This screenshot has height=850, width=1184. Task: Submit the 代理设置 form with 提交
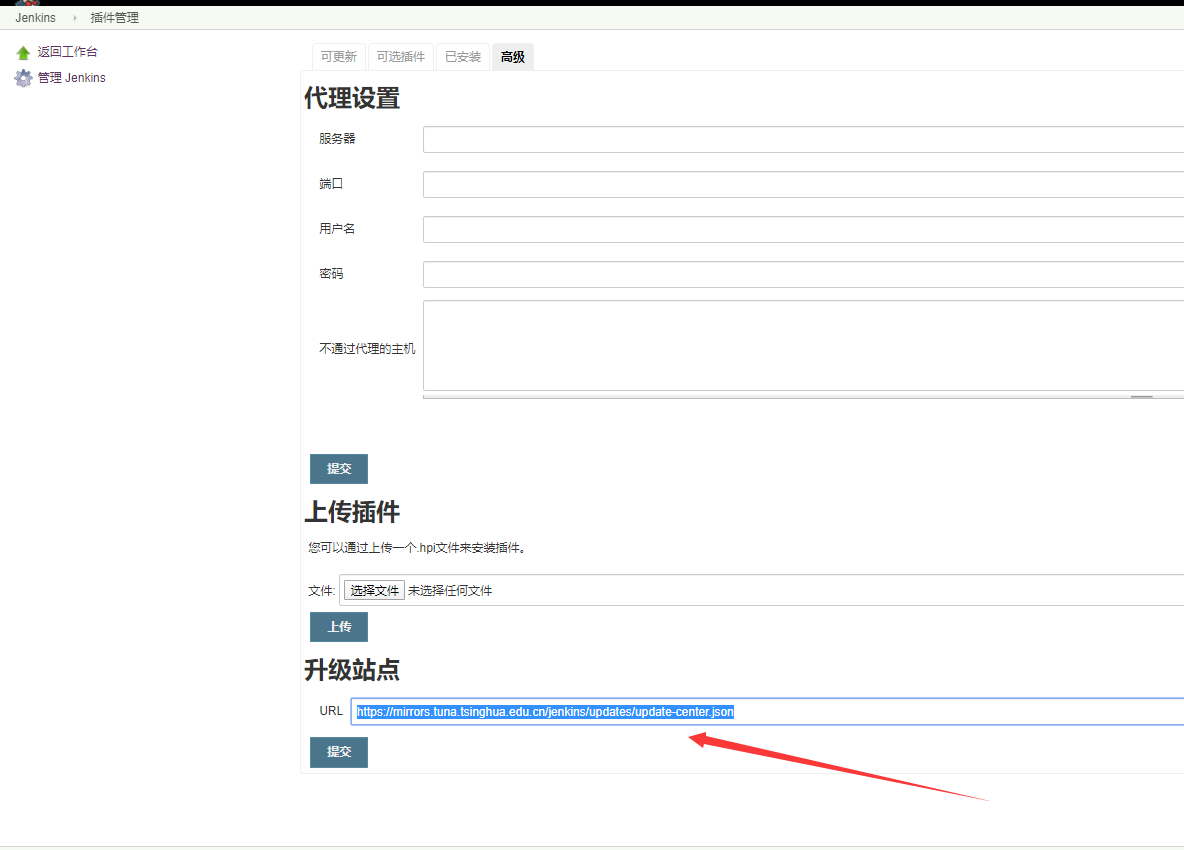coord(339,469)
